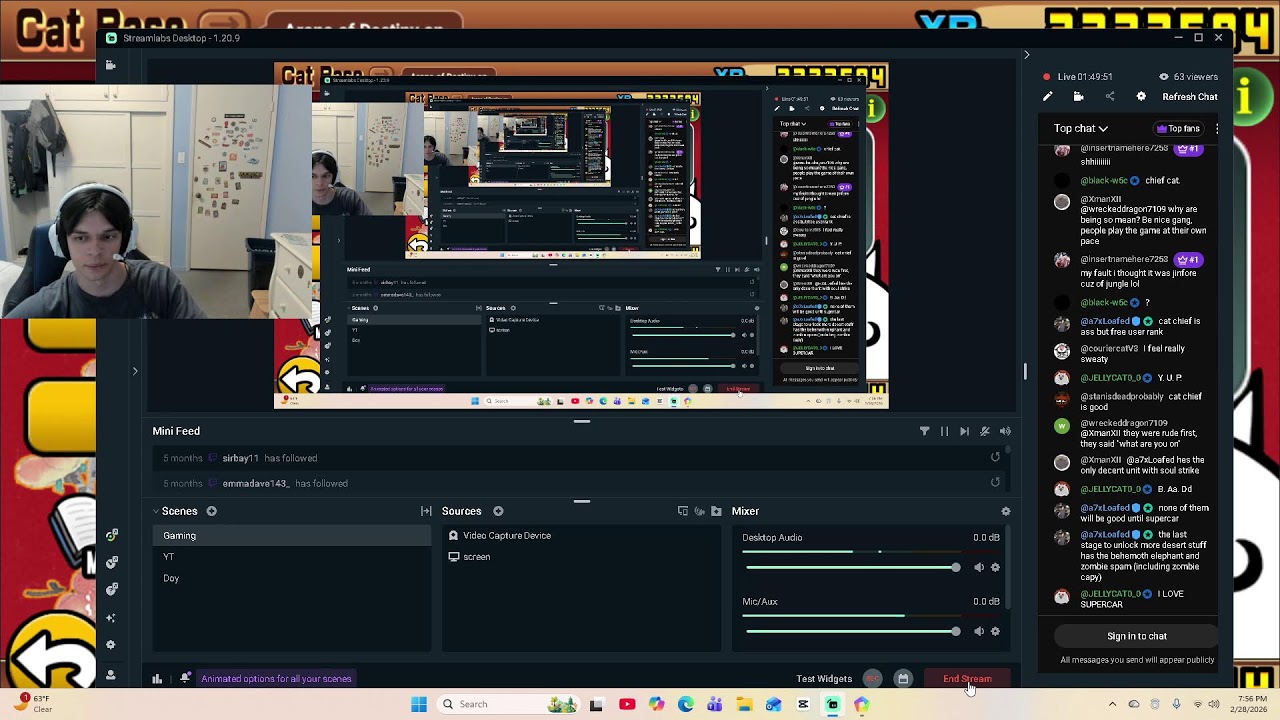Viewport: 1280px width, 720px height.
Task: Open Microsoft Edge from the taskbar
Action: click(x=686, y=704)
